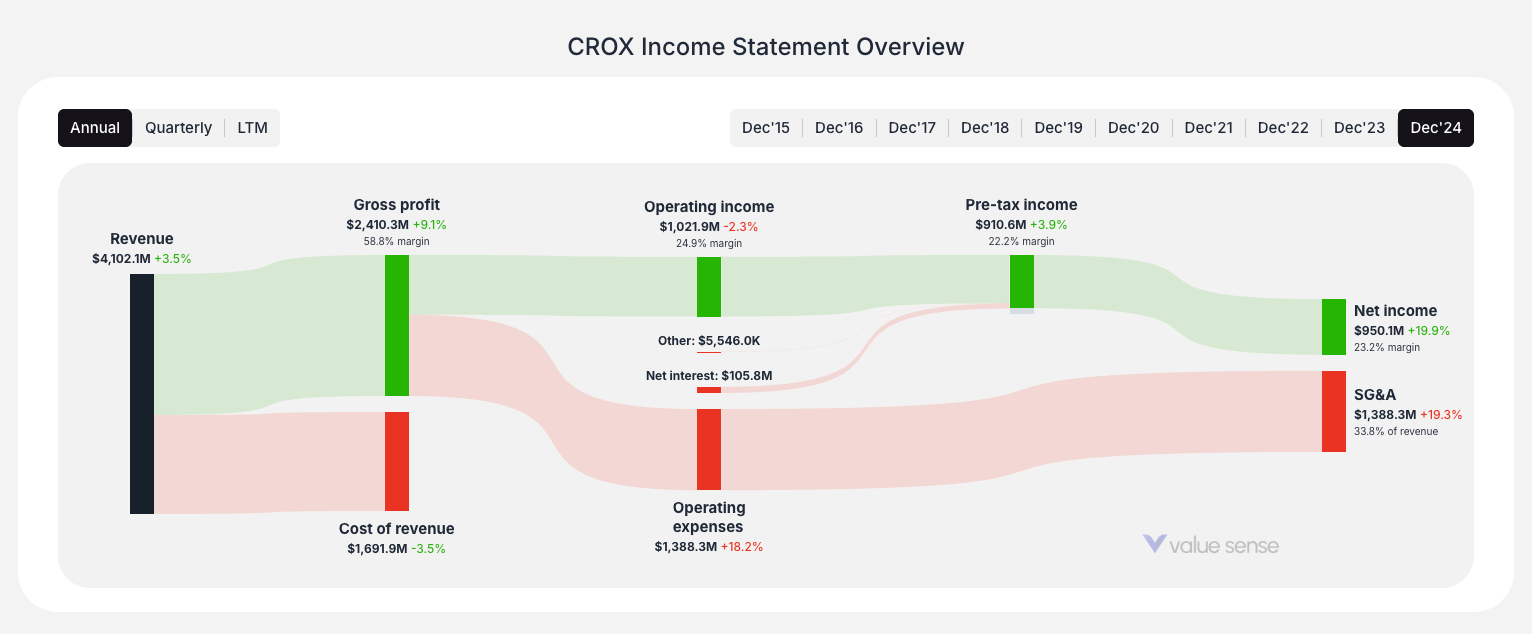Click the red Cost of revenue bar
This screenshot has height=634, width=1532.
397,461
